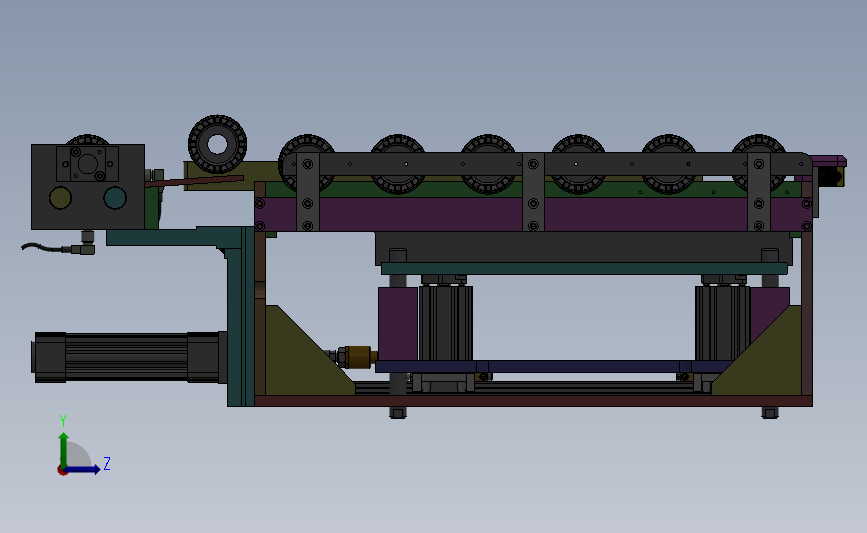Select the large black lift block under the rail
Viewport: 867px width, 533px height.
(583, 247)
